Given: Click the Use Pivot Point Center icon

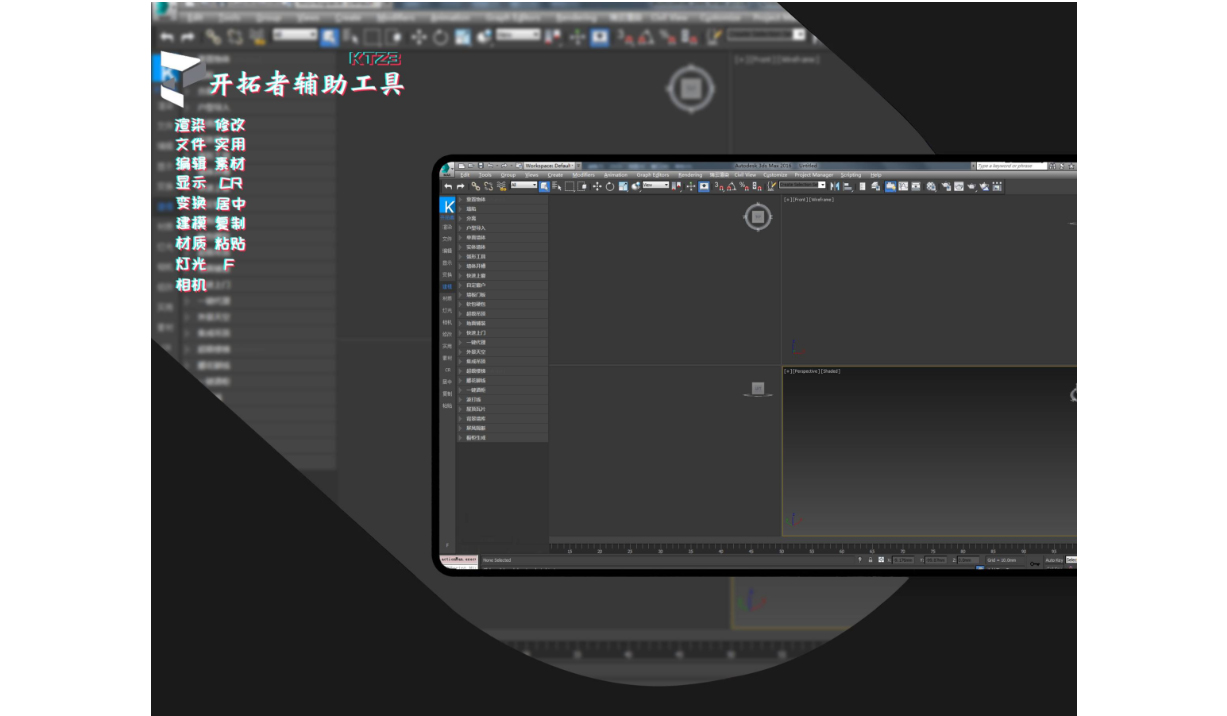Looking at the screenshot, I should pyautogui.click(x=676, y=186).
